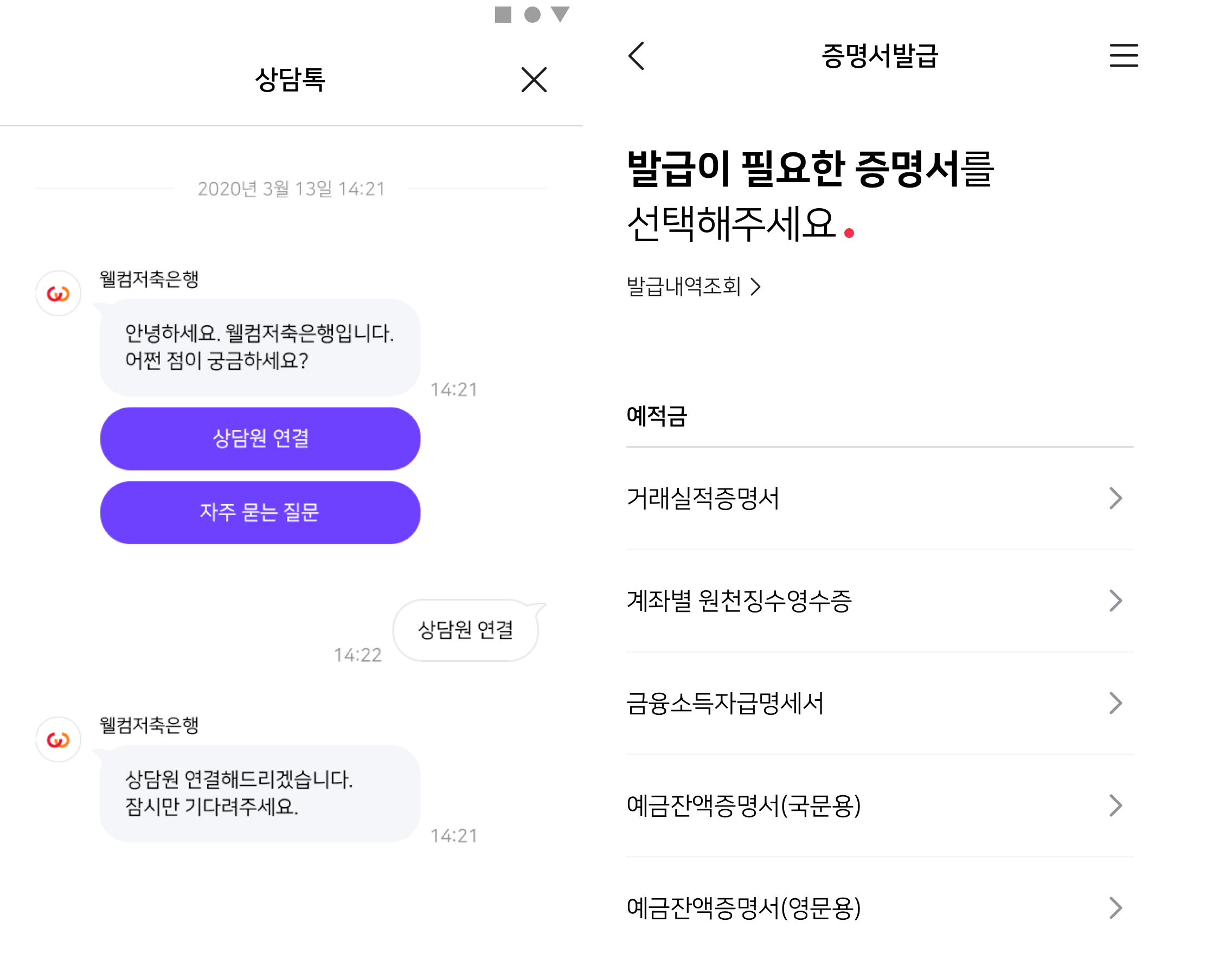Screen dimensions: 1232x980
Task: Tap the back arrow on 증명서발급 header
Action: (636, 55)
